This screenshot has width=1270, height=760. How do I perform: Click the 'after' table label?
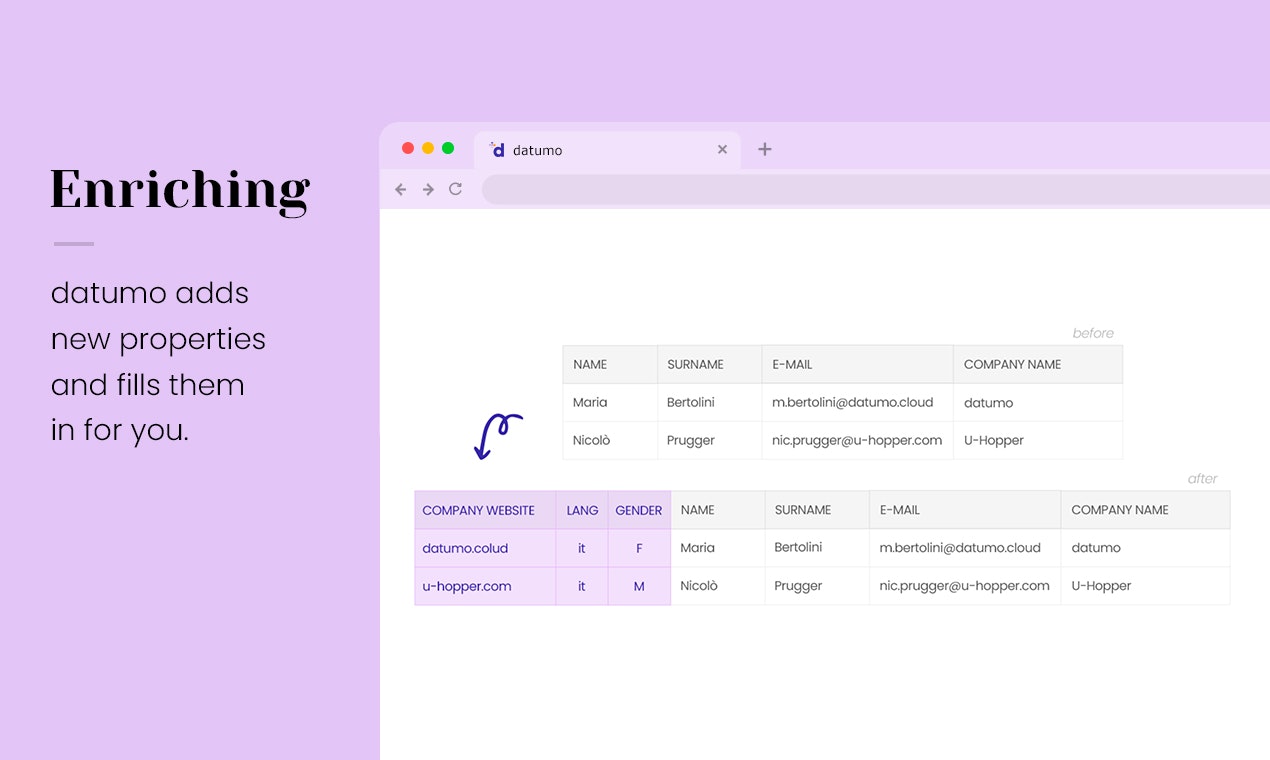point(1203,479)
